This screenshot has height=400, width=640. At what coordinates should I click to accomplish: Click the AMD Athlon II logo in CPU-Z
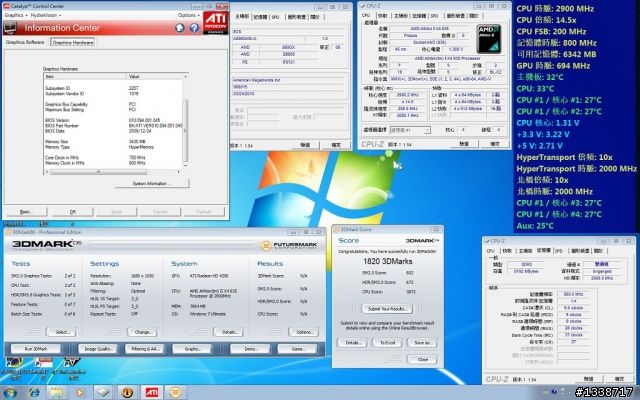[x=489, y=38]
